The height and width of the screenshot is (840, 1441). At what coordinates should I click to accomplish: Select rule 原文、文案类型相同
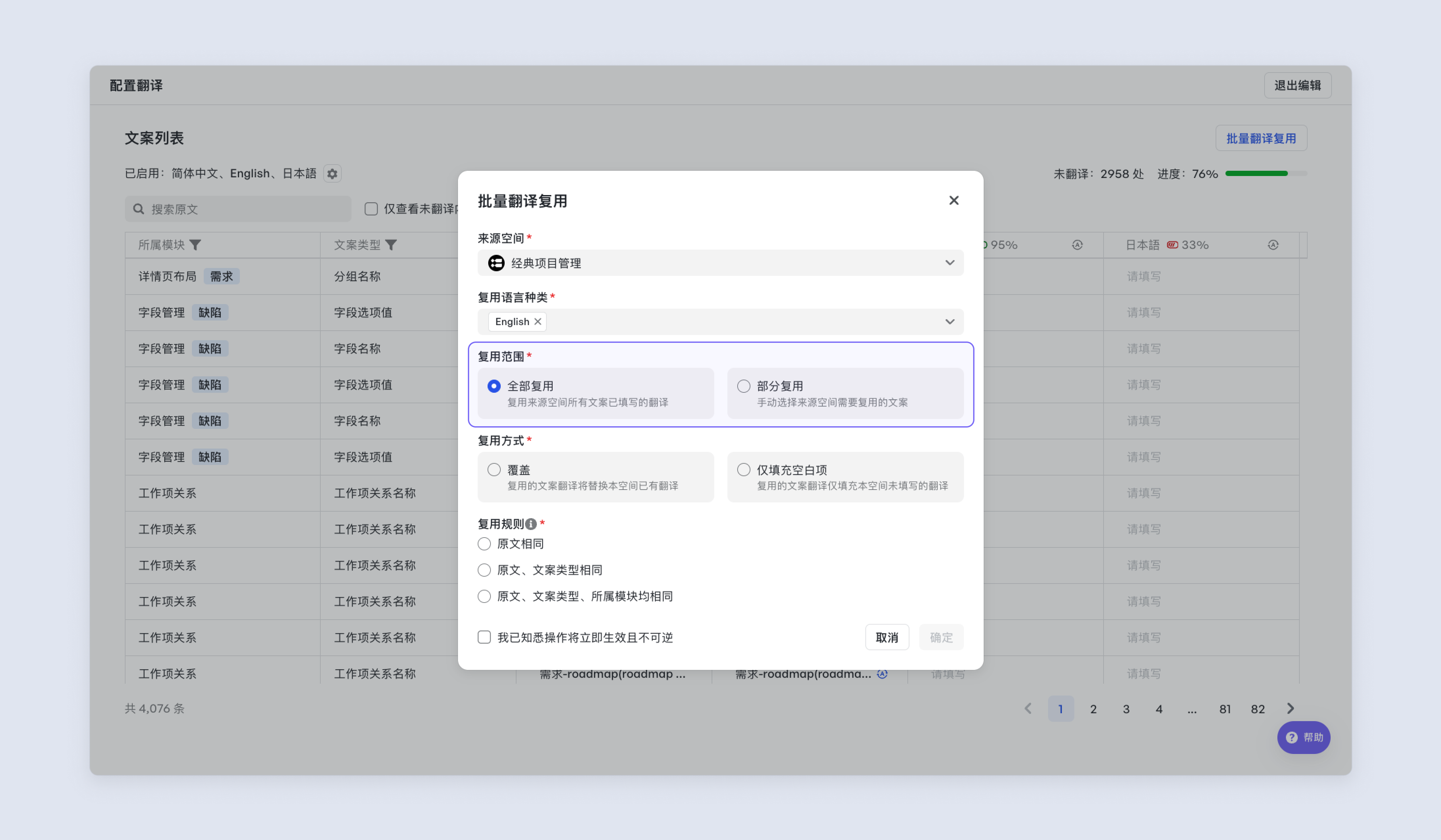(484, 570)
